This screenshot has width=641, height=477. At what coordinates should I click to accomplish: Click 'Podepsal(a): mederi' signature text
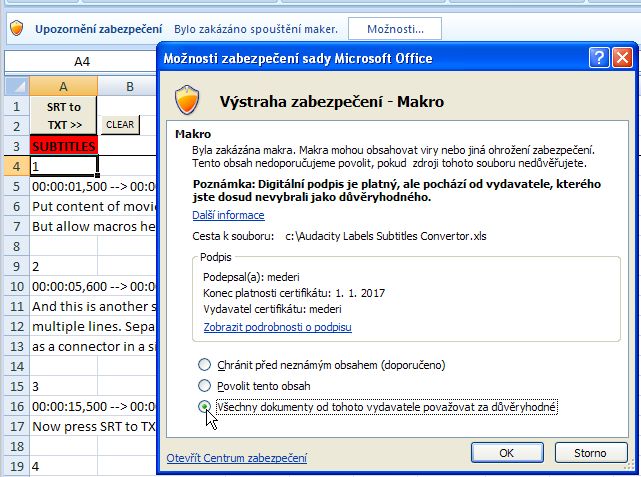[x=251, y=277]
